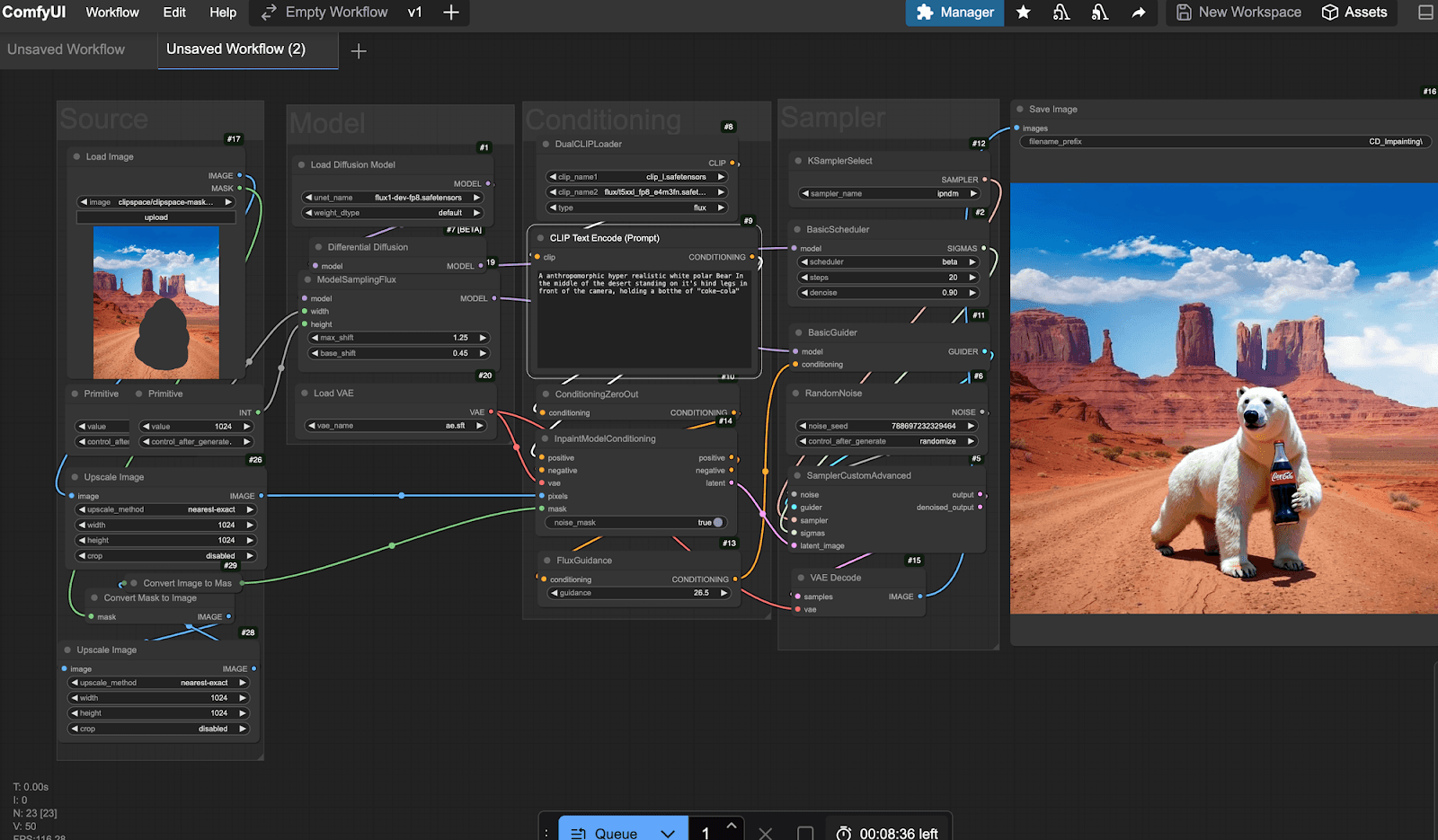Viewport: 1438px width, 840px height.
Task: Click the star icon beside Manager
Action: click(x=1023, y=13)
